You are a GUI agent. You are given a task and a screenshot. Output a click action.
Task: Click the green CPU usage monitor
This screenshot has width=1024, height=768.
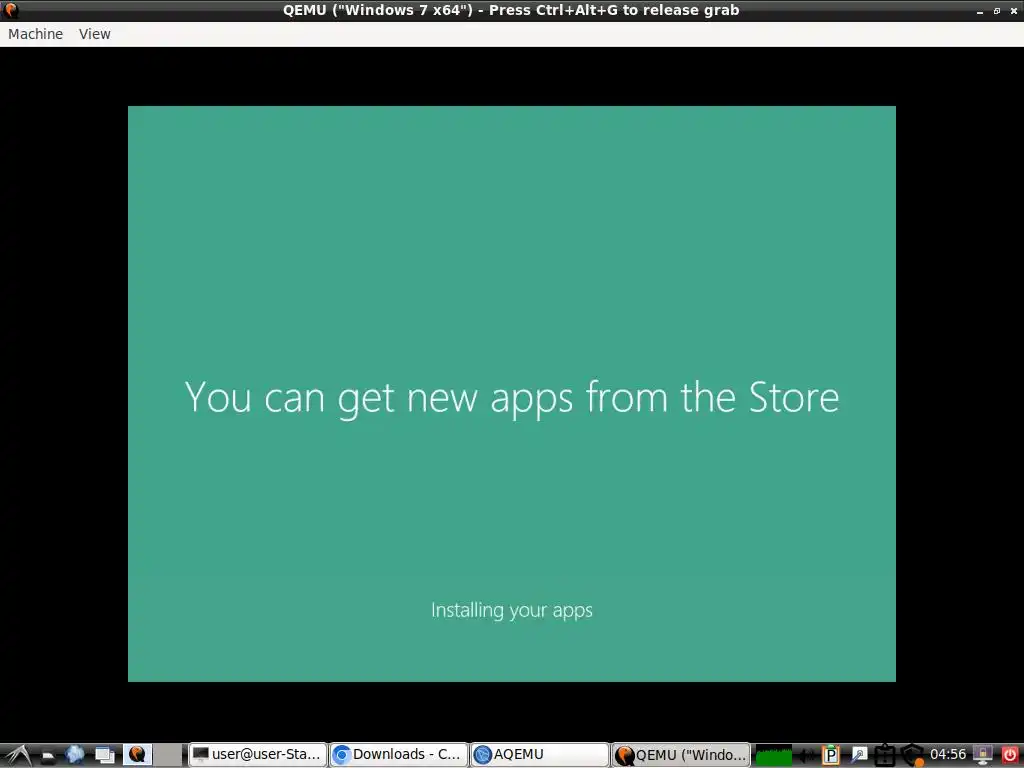(773, 756)
